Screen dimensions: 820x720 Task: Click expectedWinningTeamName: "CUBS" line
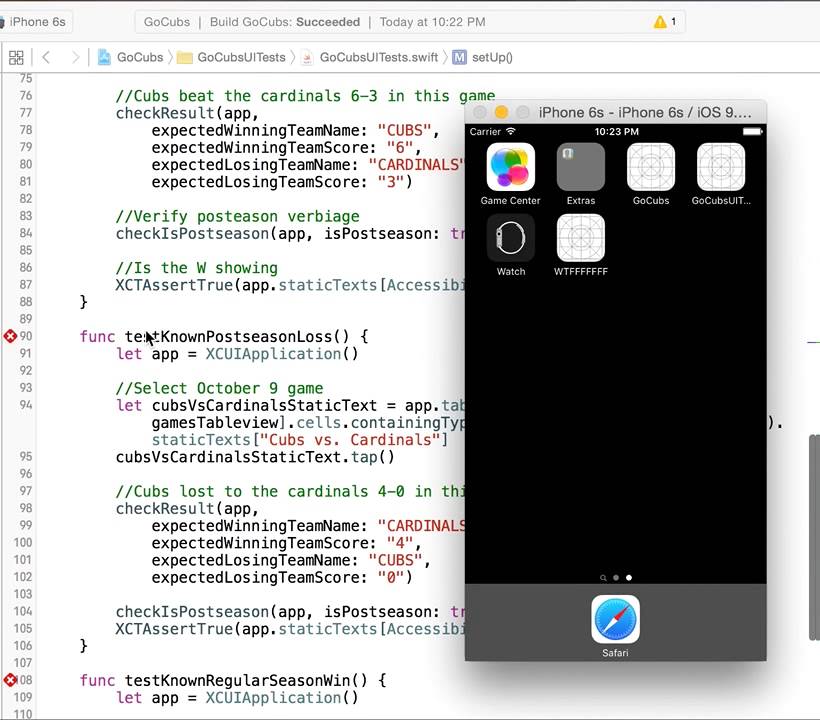(296, 130)
